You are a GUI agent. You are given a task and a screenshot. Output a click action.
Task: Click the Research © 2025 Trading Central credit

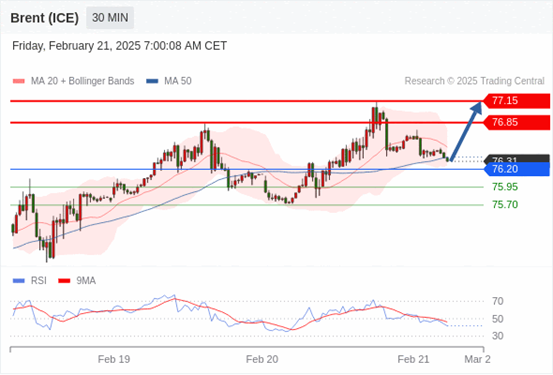(x=474, y=81)
